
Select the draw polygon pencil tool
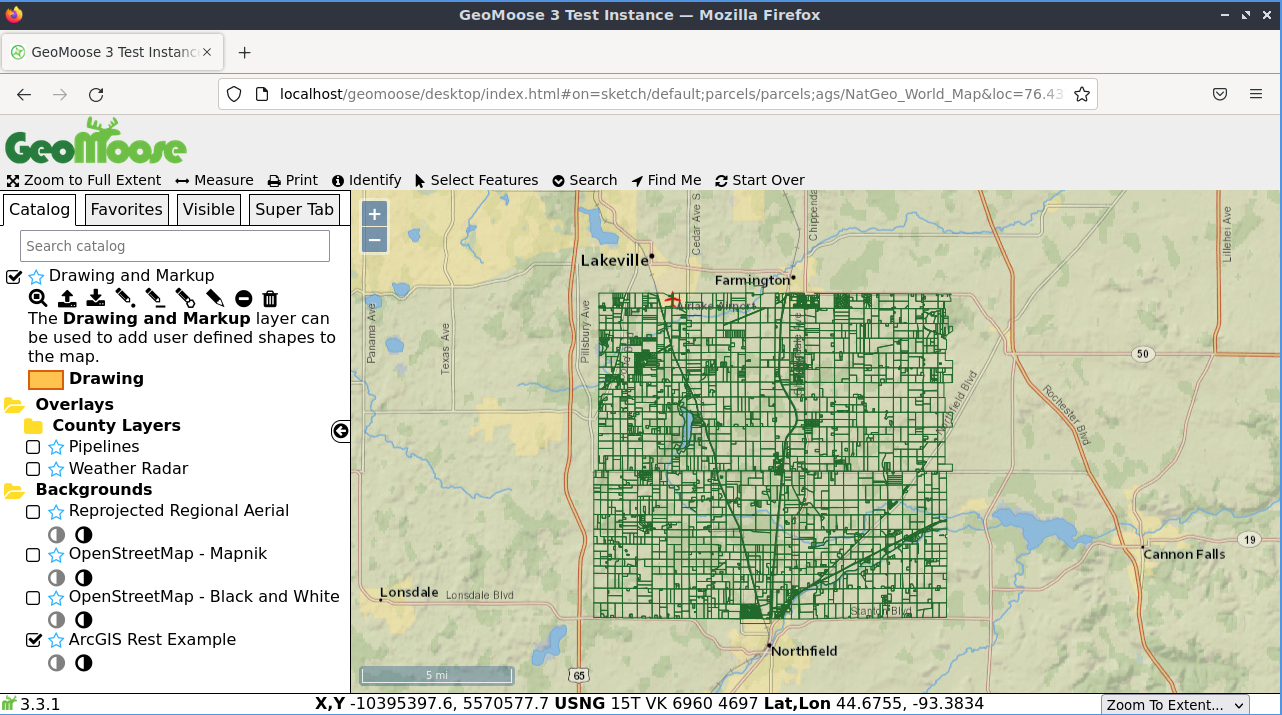pos(185,298)
